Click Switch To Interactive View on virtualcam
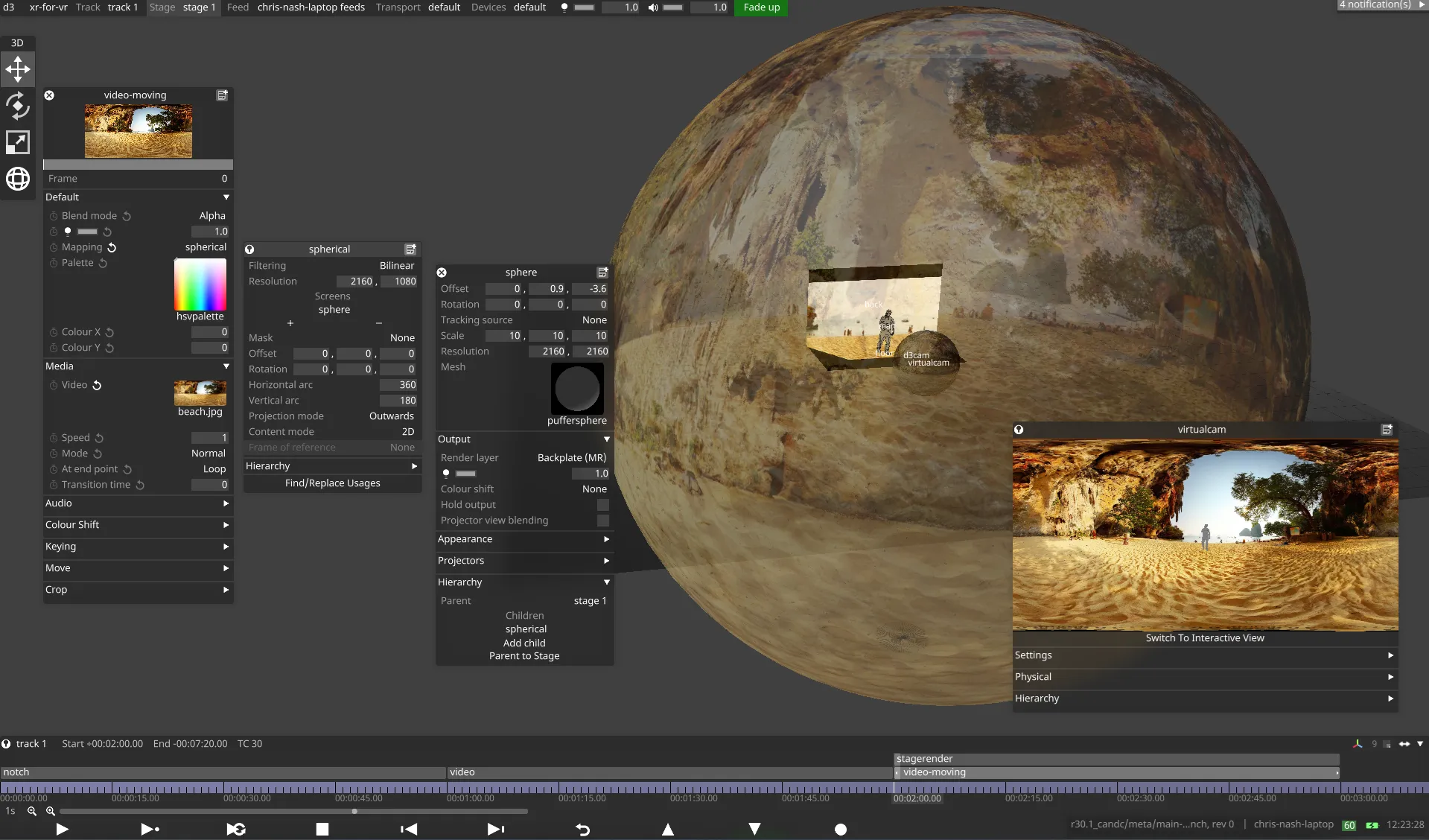 pyautogui.click(x=1204, y=637)
